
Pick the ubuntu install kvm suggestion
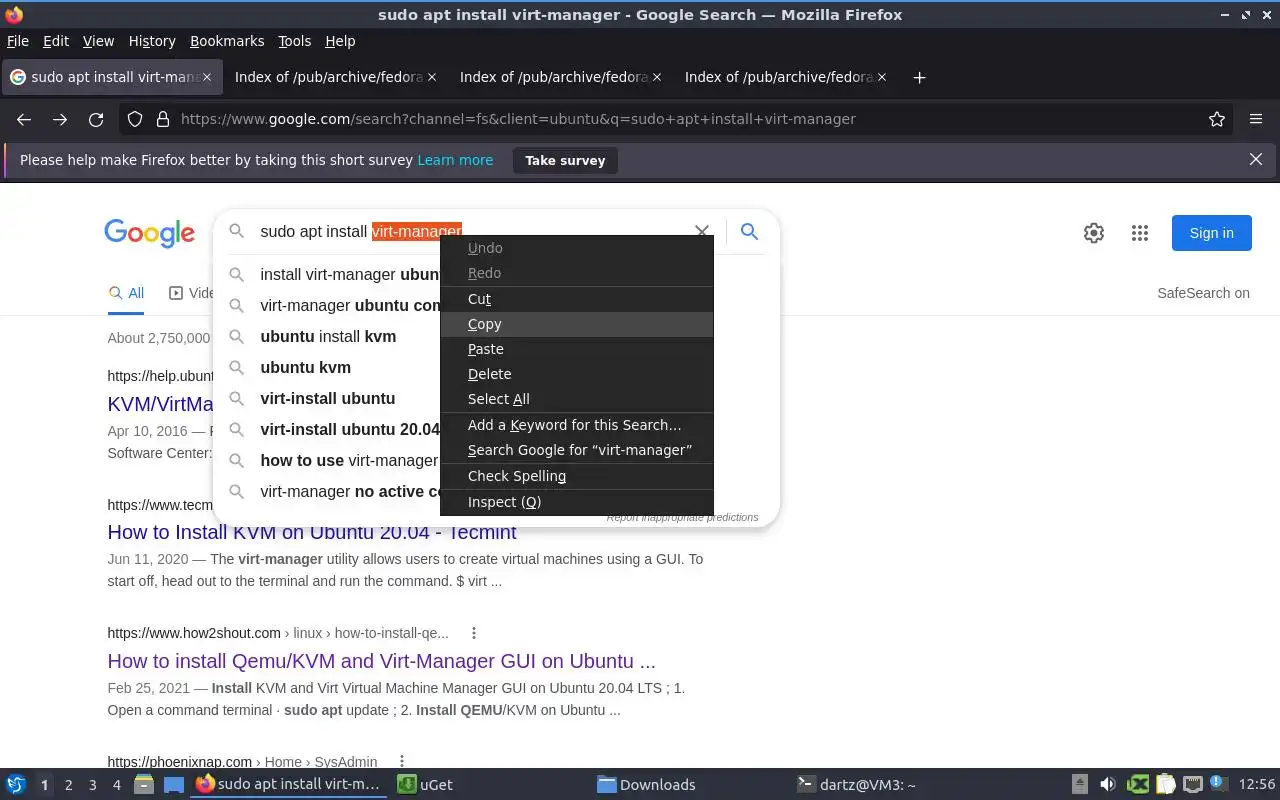(x=328, y=336)
